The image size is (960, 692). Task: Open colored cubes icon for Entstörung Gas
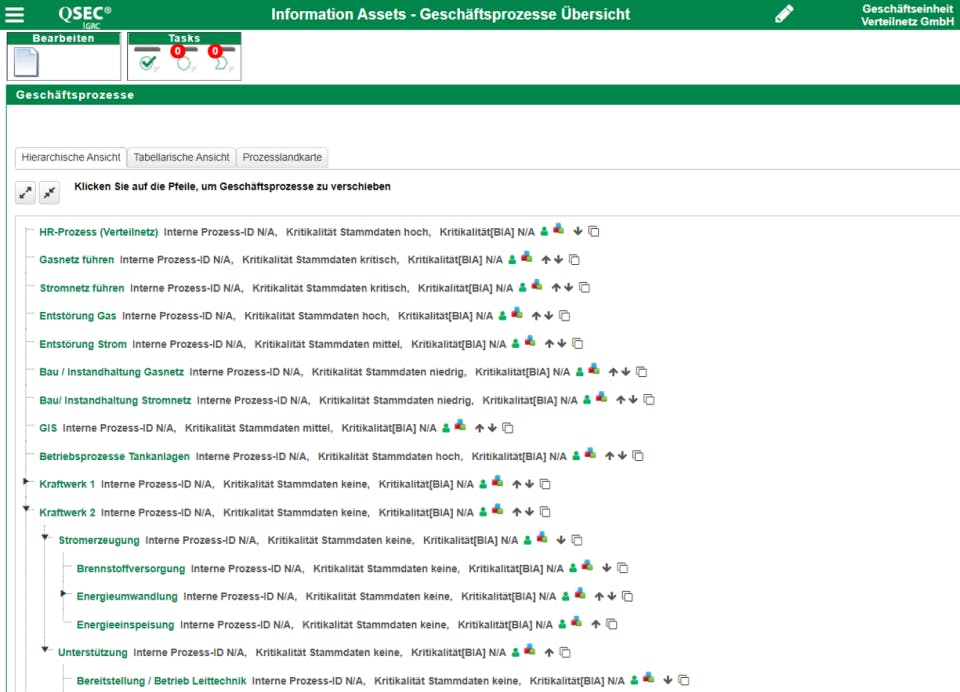517,314
